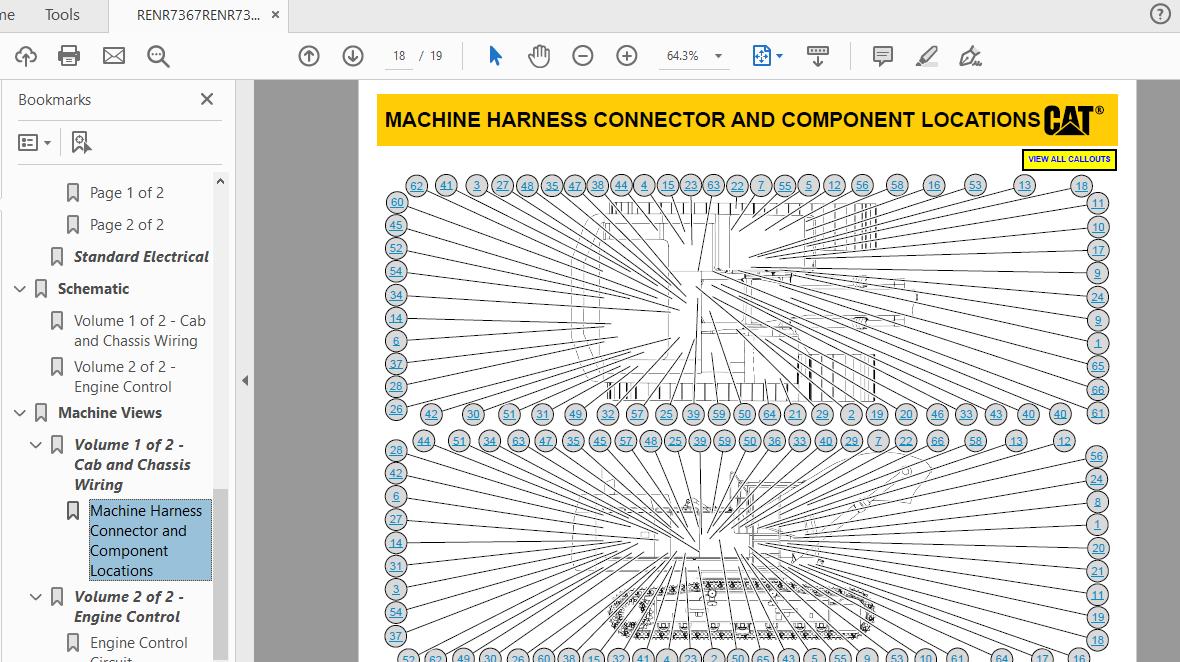Open the find text magnifier tool
Viewport: 1180px width, 662px height.
click(158, 56)
